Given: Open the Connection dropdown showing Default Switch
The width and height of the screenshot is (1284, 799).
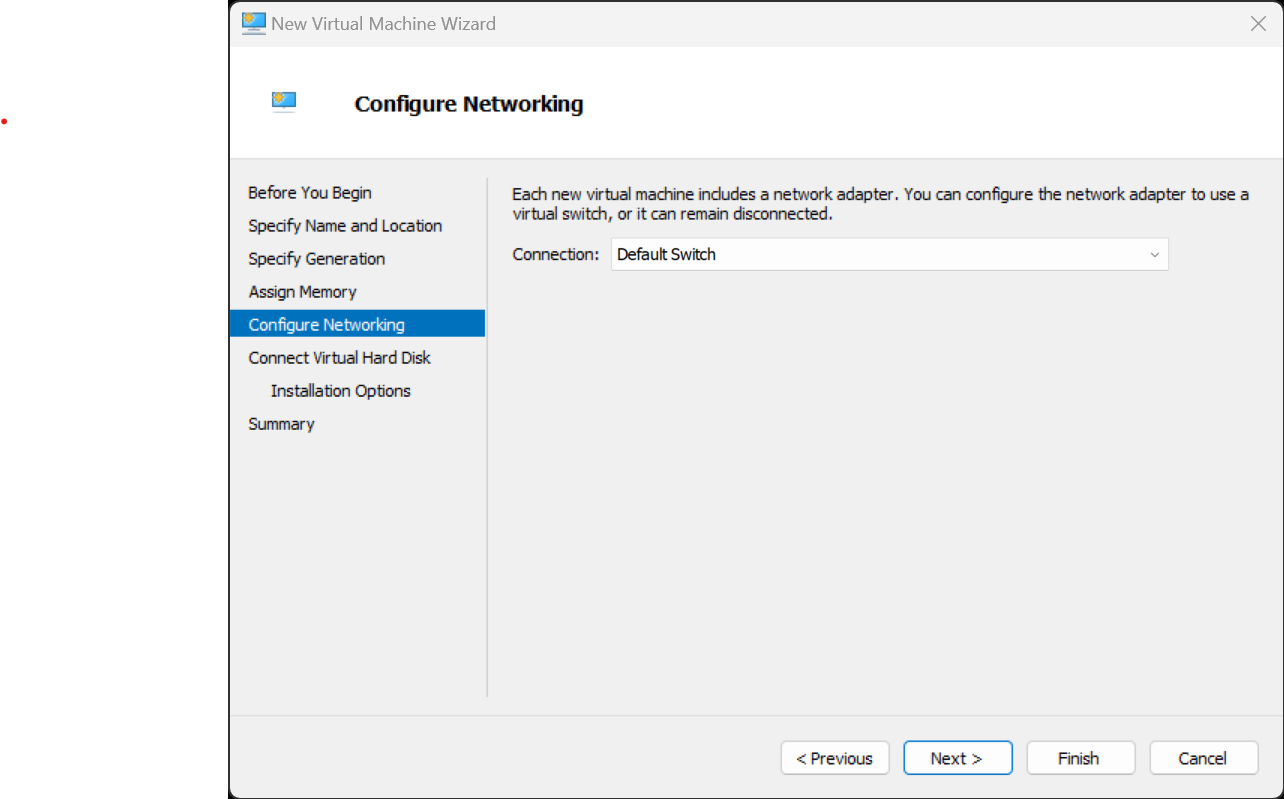Looking at the screenshot, I should point(889,254).
